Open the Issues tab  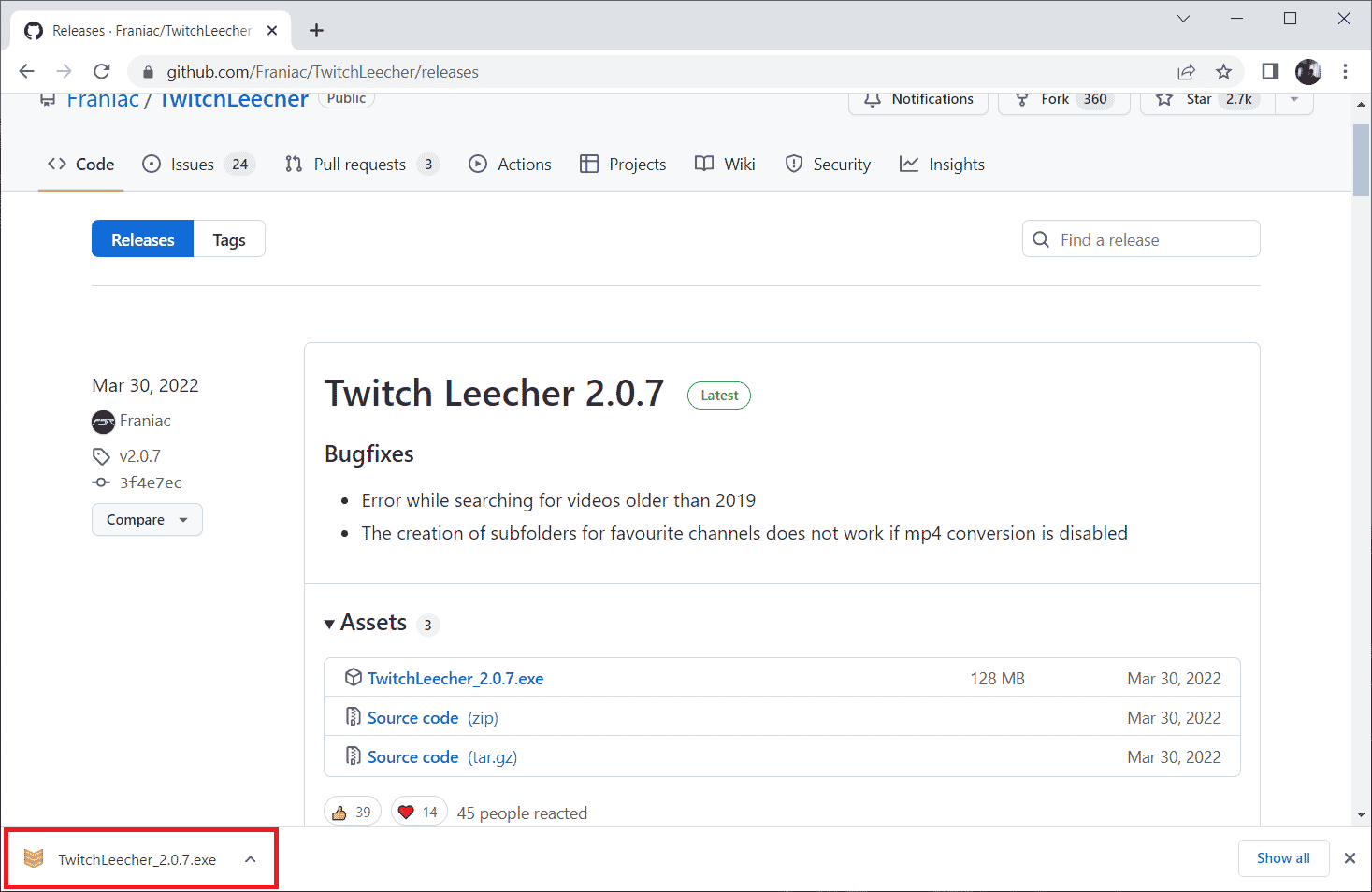tap(193, 165)
